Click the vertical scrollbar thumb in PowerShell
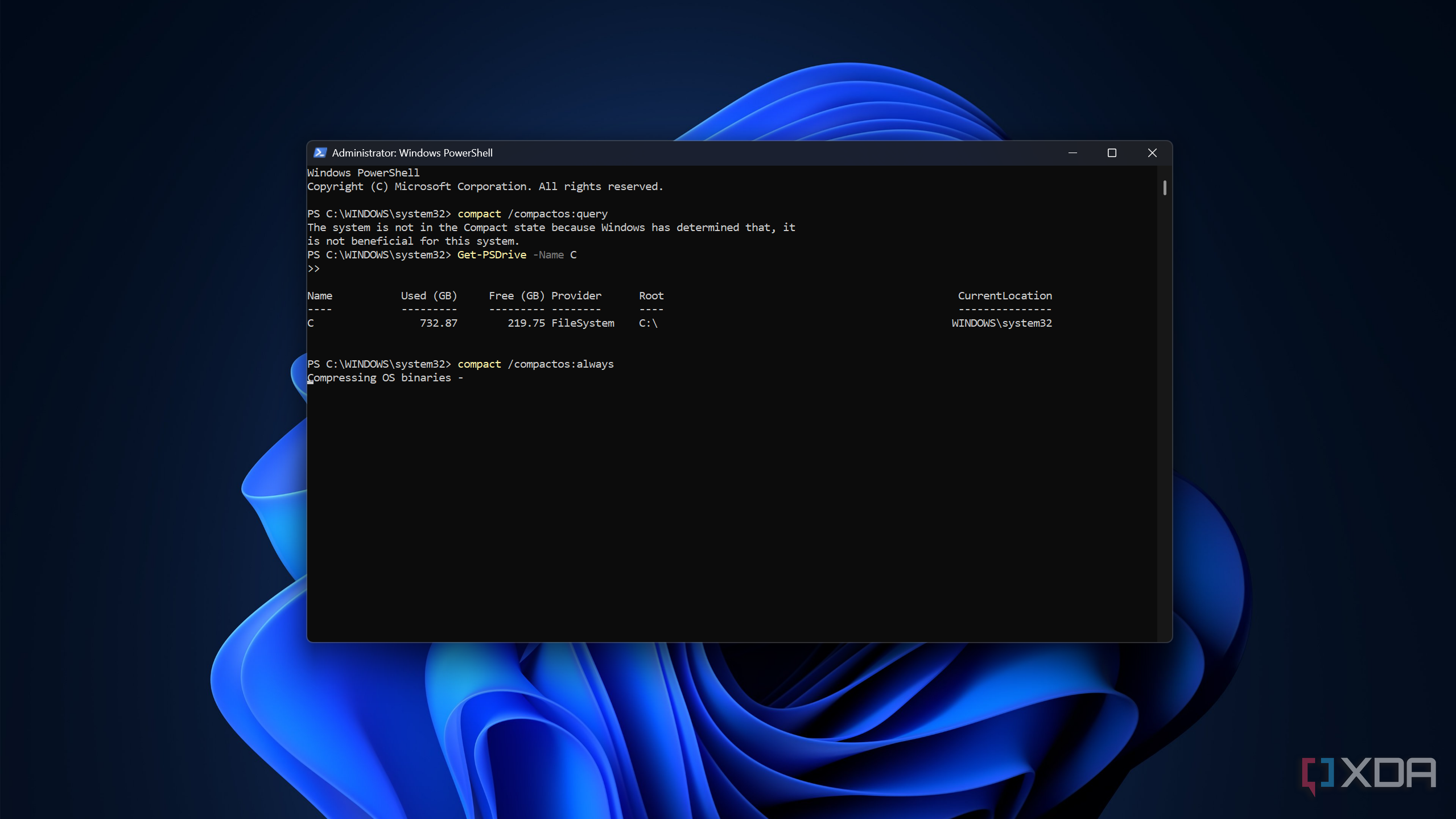Image resolution: width=1456 pixels, height=819 pixels. pyautogui.click(x=1165, y=188)
